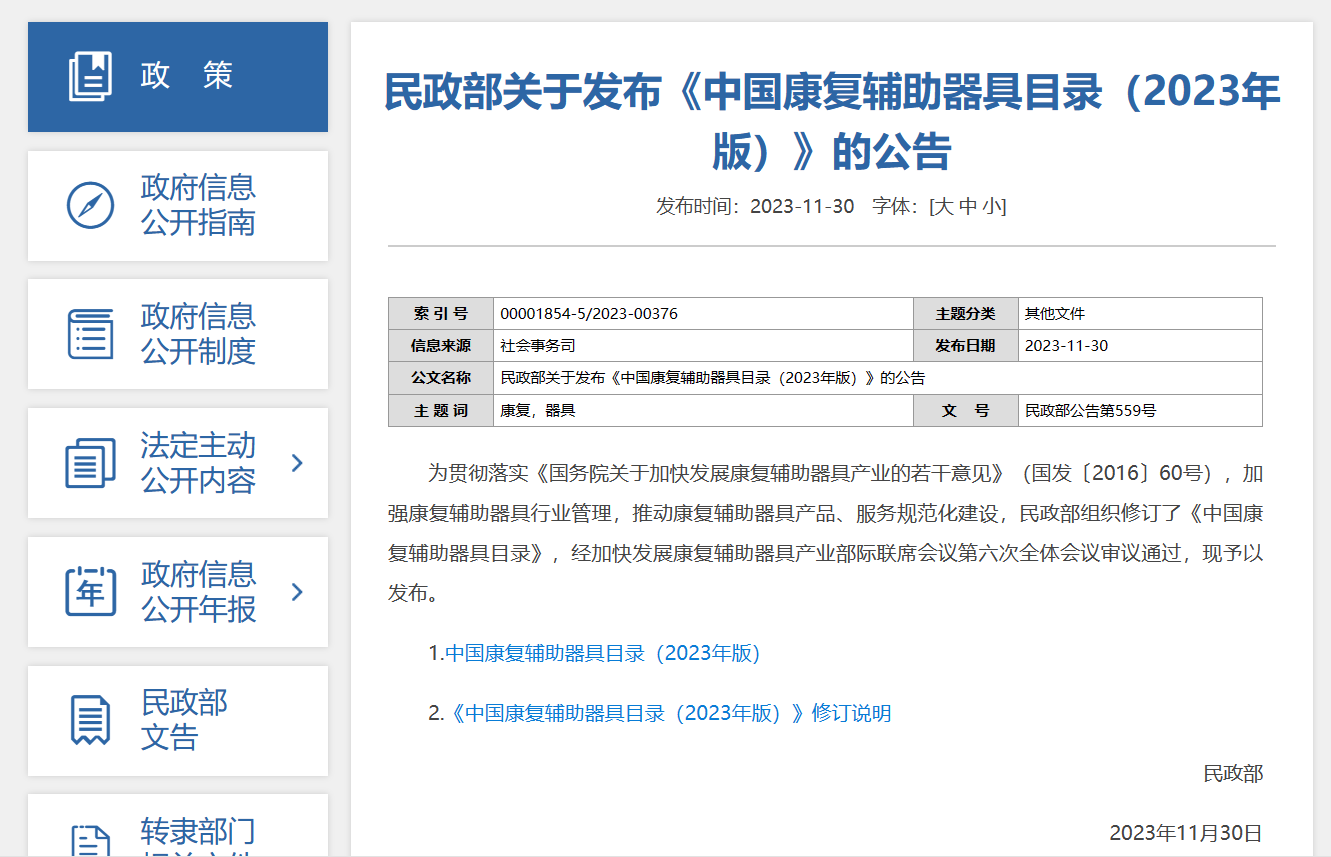This screenshot has width=1331, height=857.
Task: Set font size to small (小)
Action: click(x=990, y=207)
